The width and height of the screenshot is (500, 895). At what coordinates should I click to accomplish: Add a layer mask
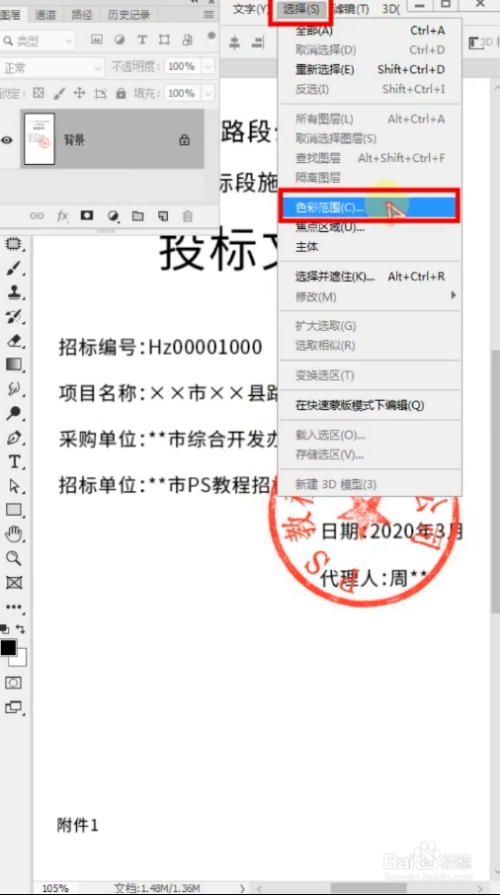(x=87, y=215)
